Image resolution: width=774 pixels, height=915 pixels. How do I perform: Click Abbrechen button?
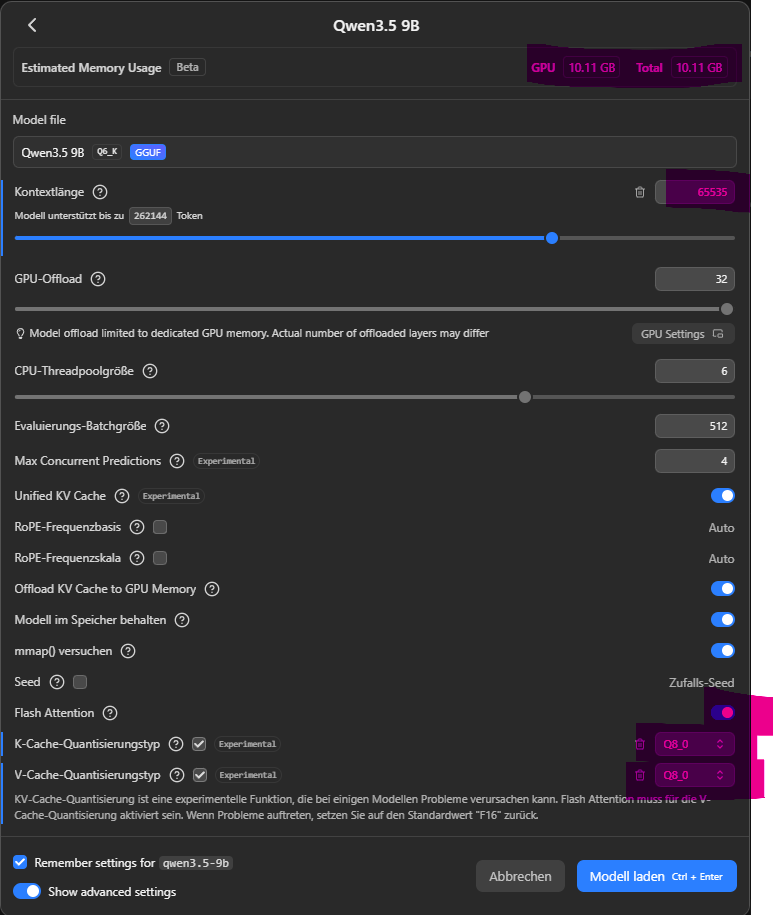[520, 876]
